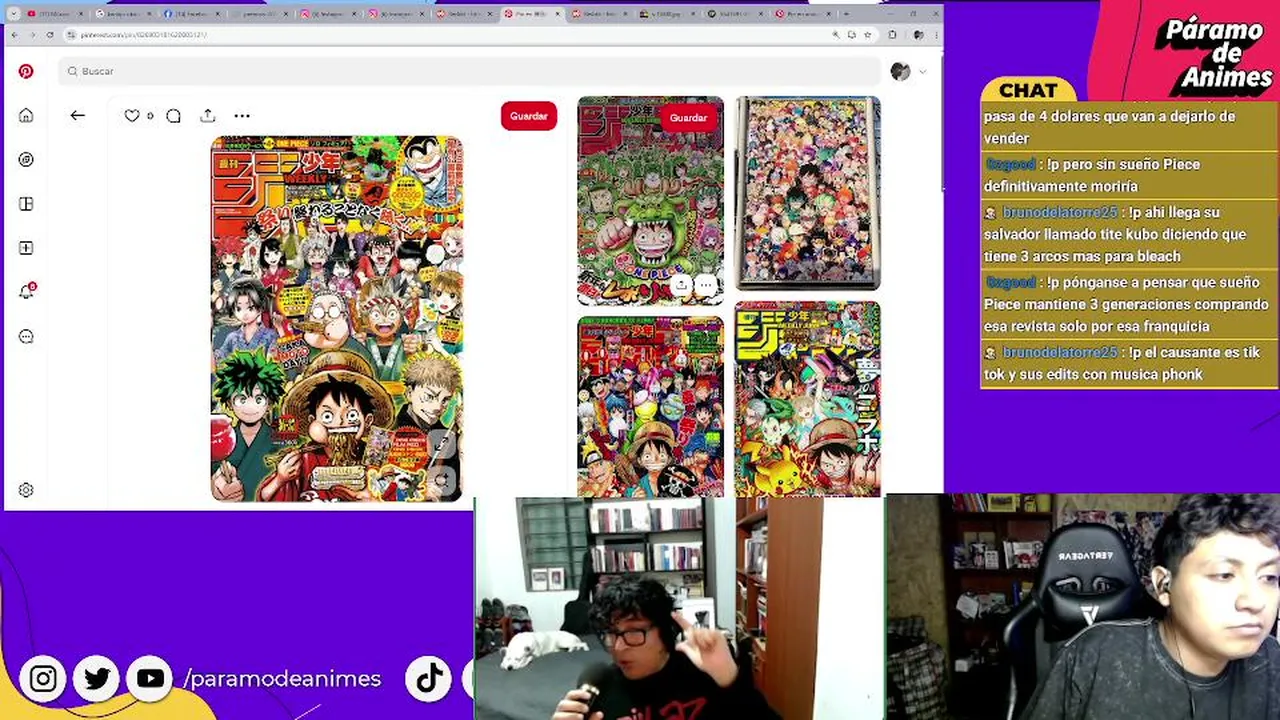More options icon on green dragon Luffy pin
Screen dimensions: 1280x720
(706, 285)
